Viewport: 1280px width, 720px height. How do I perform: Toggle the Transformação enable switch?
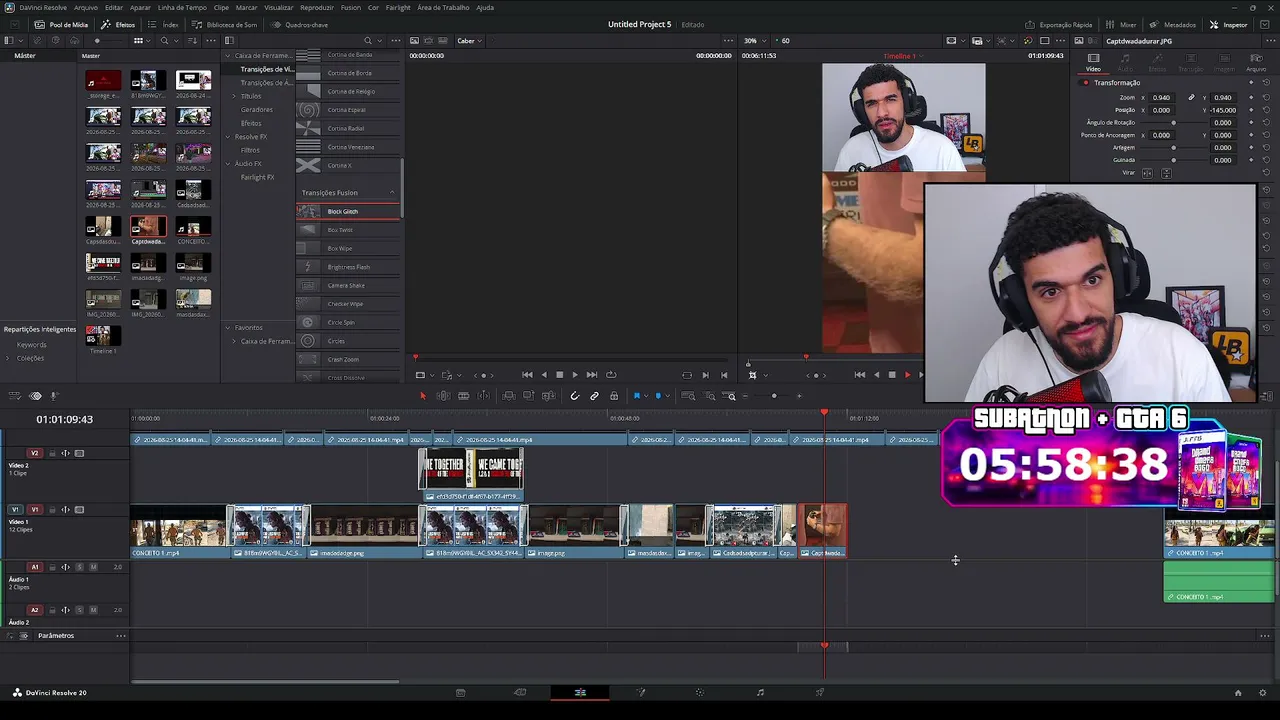[1085, 83]
